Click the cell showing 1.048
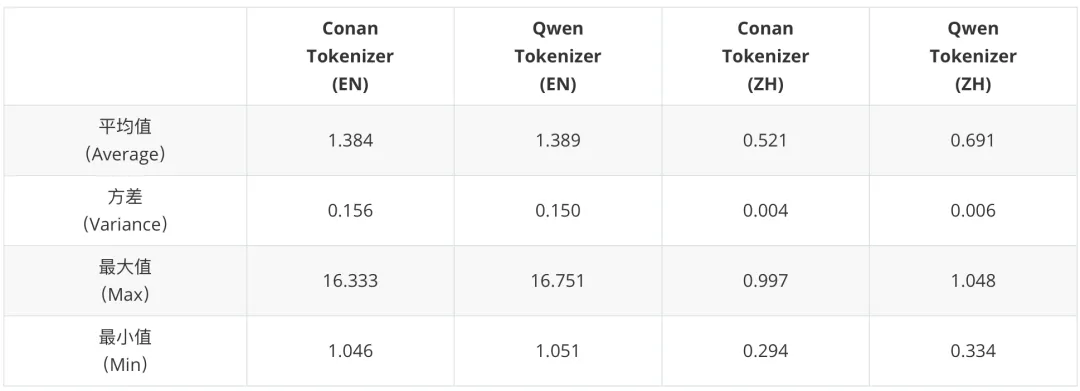Screen dimensions: 1080x391 [x=973, y=281]
